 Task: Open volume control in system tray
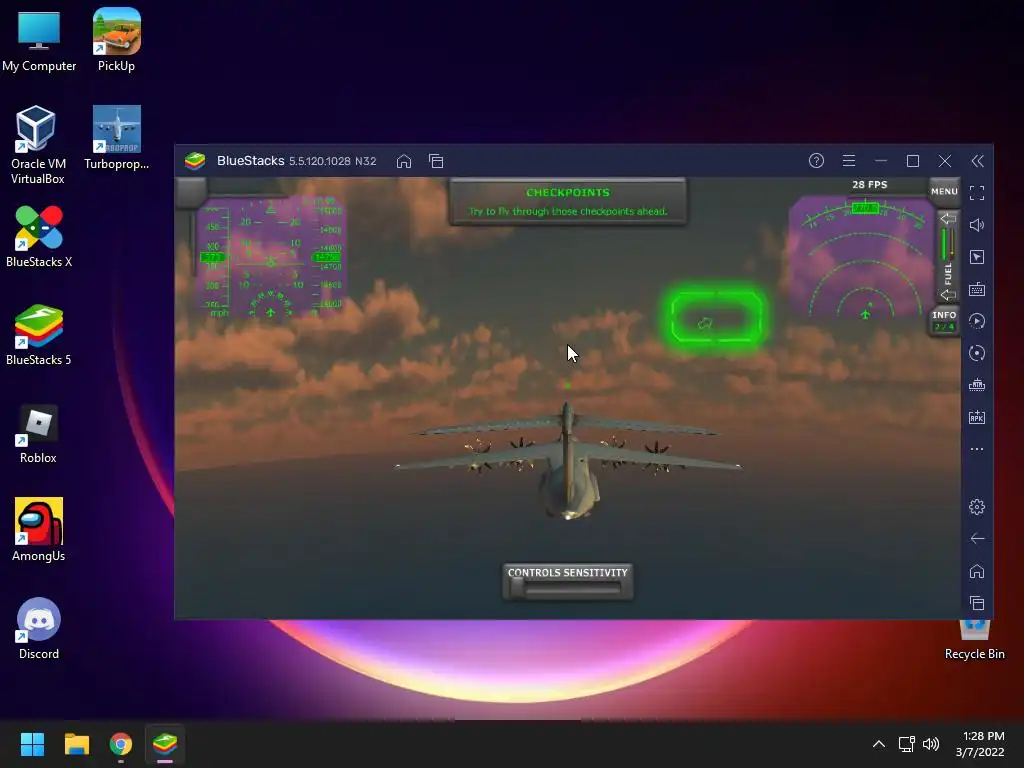(931, 744)
